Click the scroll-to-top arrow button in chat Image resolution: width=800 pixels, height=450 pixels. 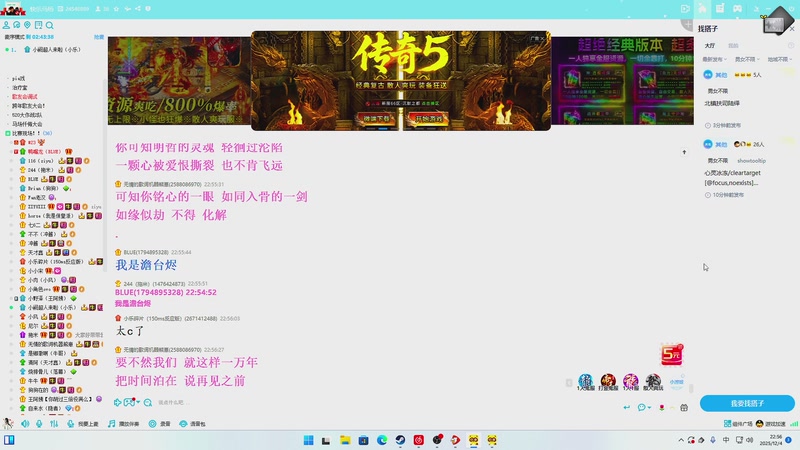tap(684, 152)
